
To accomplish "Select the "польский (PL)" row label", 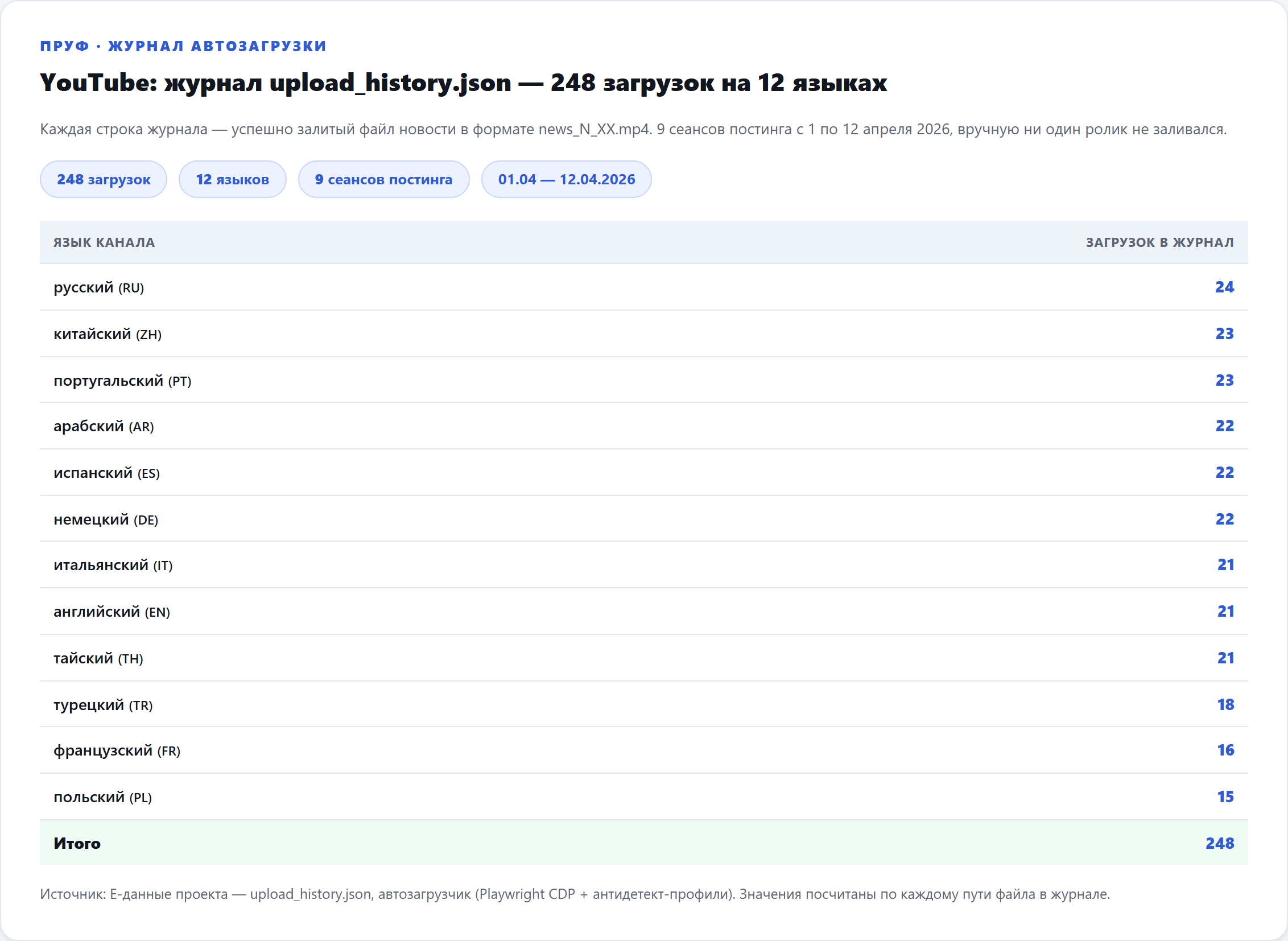I will point(103,798).
